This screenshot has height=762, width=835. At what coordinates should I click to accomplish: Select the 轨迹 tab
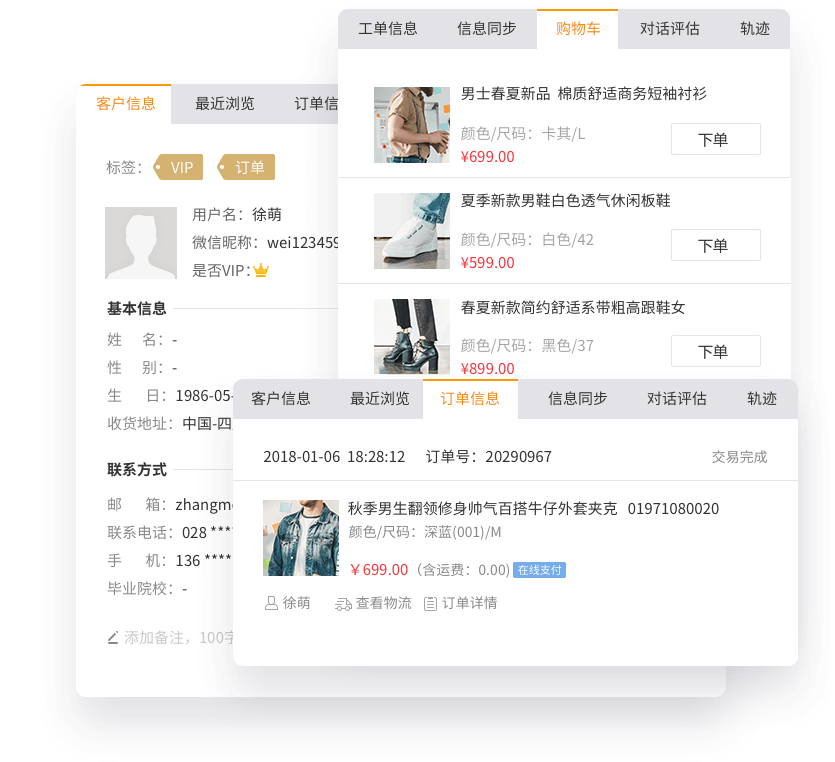coord(755,29)
